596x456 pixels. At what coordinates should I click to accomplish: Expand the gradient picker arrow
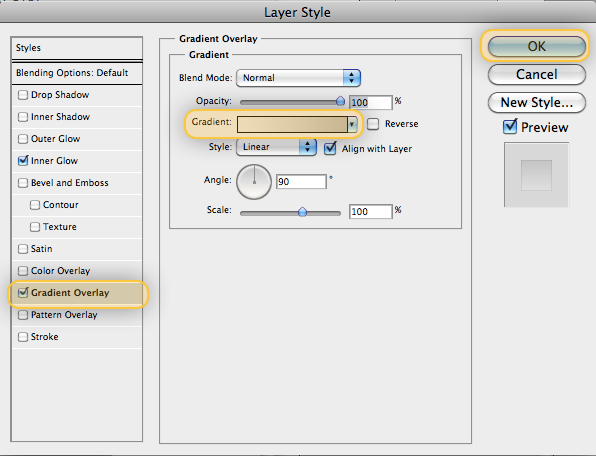[x=352, y=124]
